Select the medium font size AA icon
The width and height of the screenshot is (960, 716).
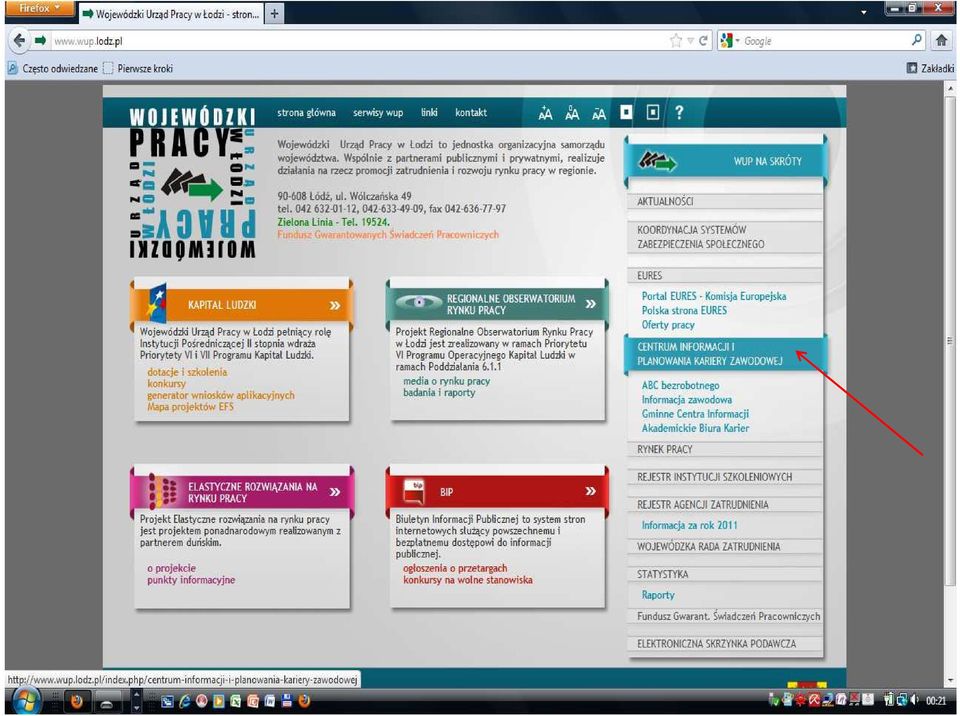(572, 113)
